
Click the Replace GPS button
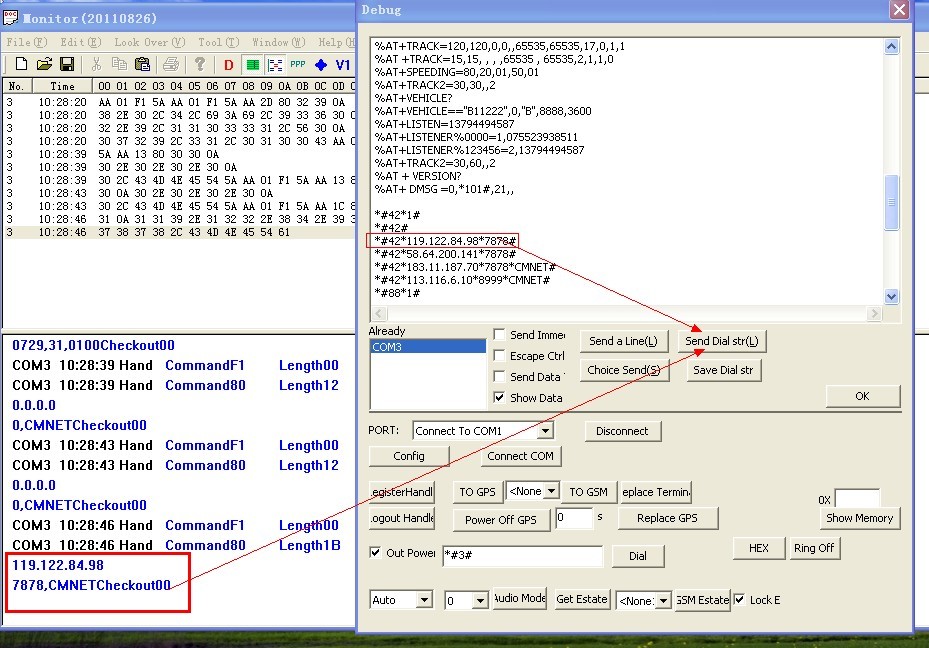667,518
